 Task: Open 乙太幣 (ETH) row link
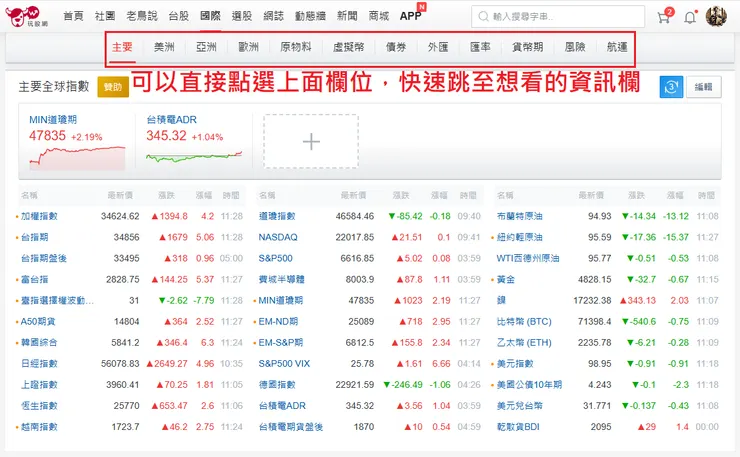(524, 343)
